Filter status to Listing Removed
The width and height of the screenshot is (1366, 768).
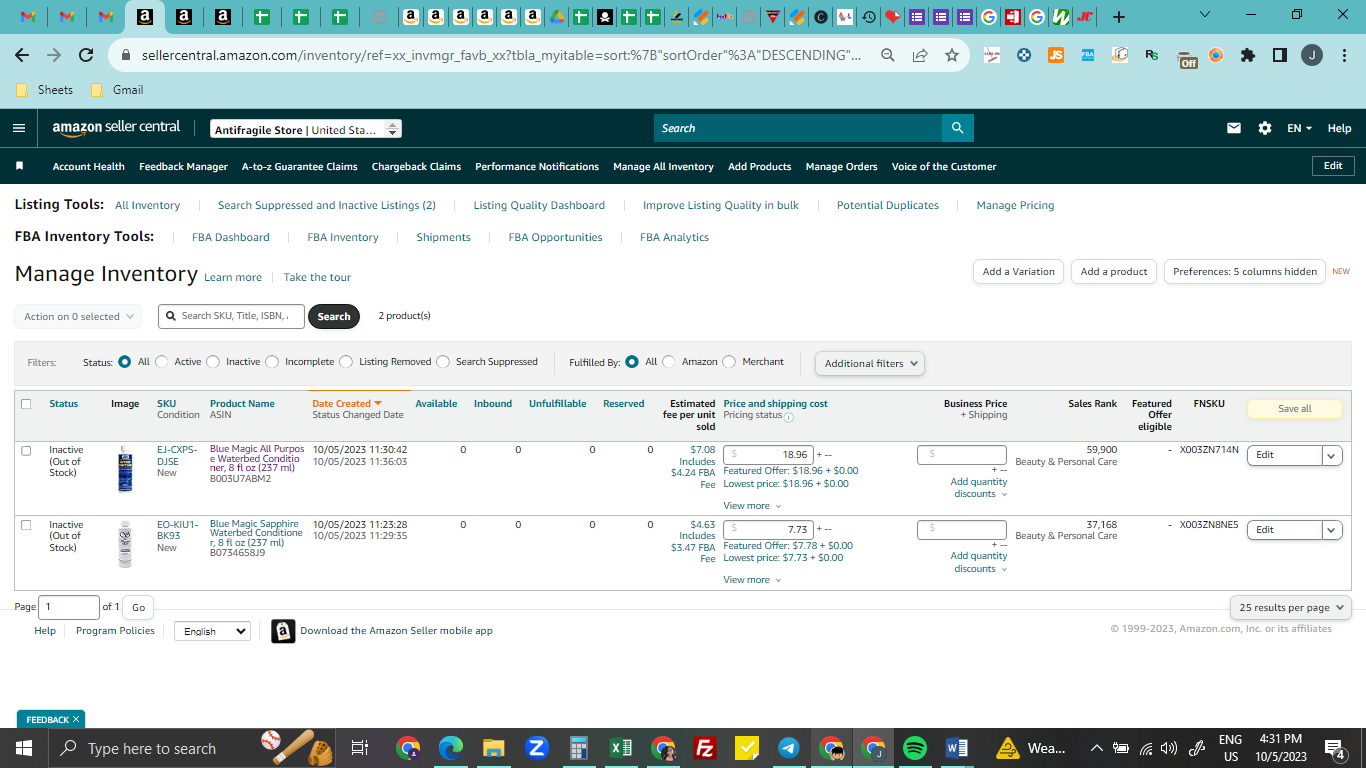[346, 362]
